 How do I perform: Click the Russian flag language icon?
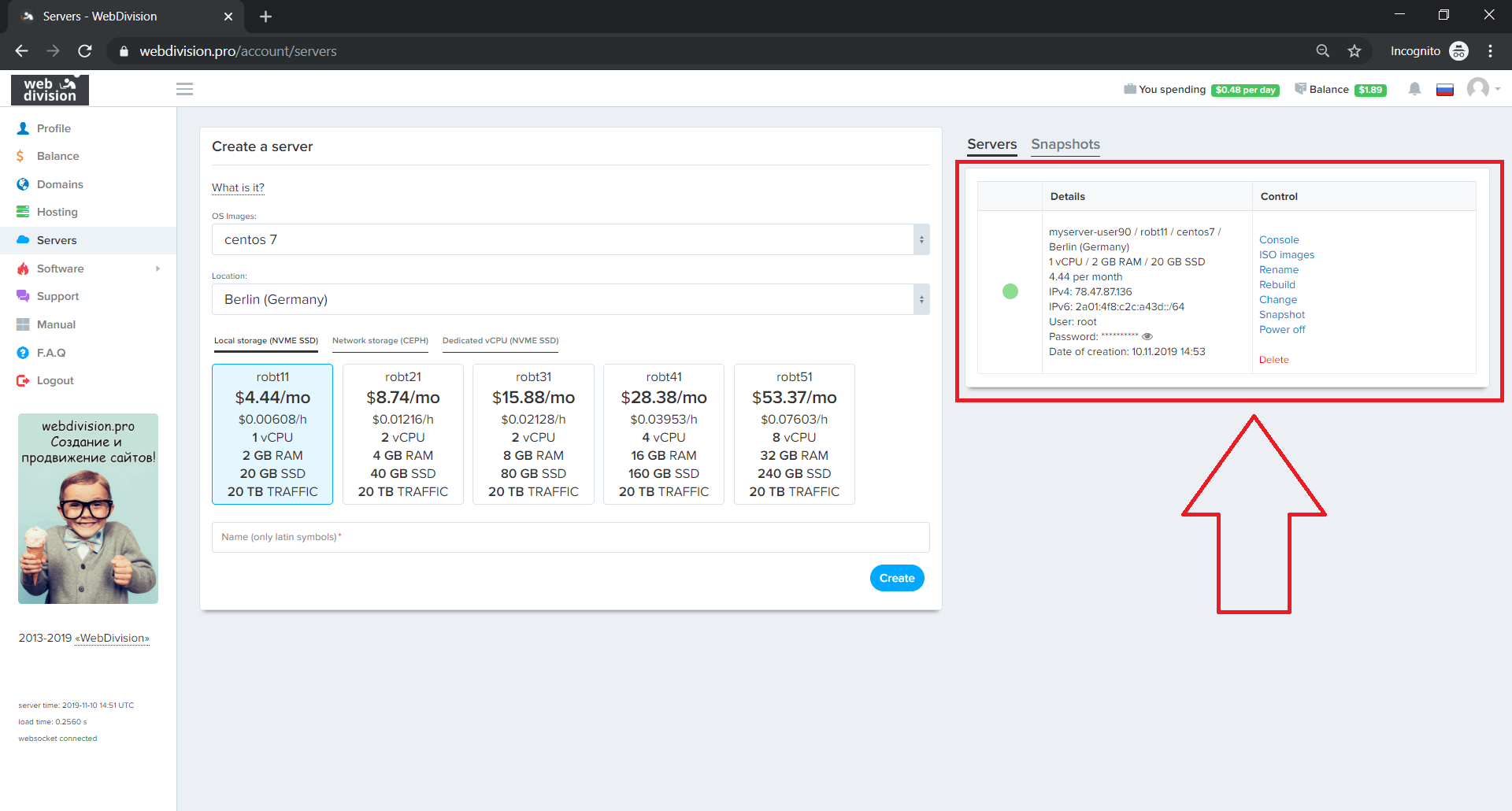pyautogui.click(x=1444, y=90)
